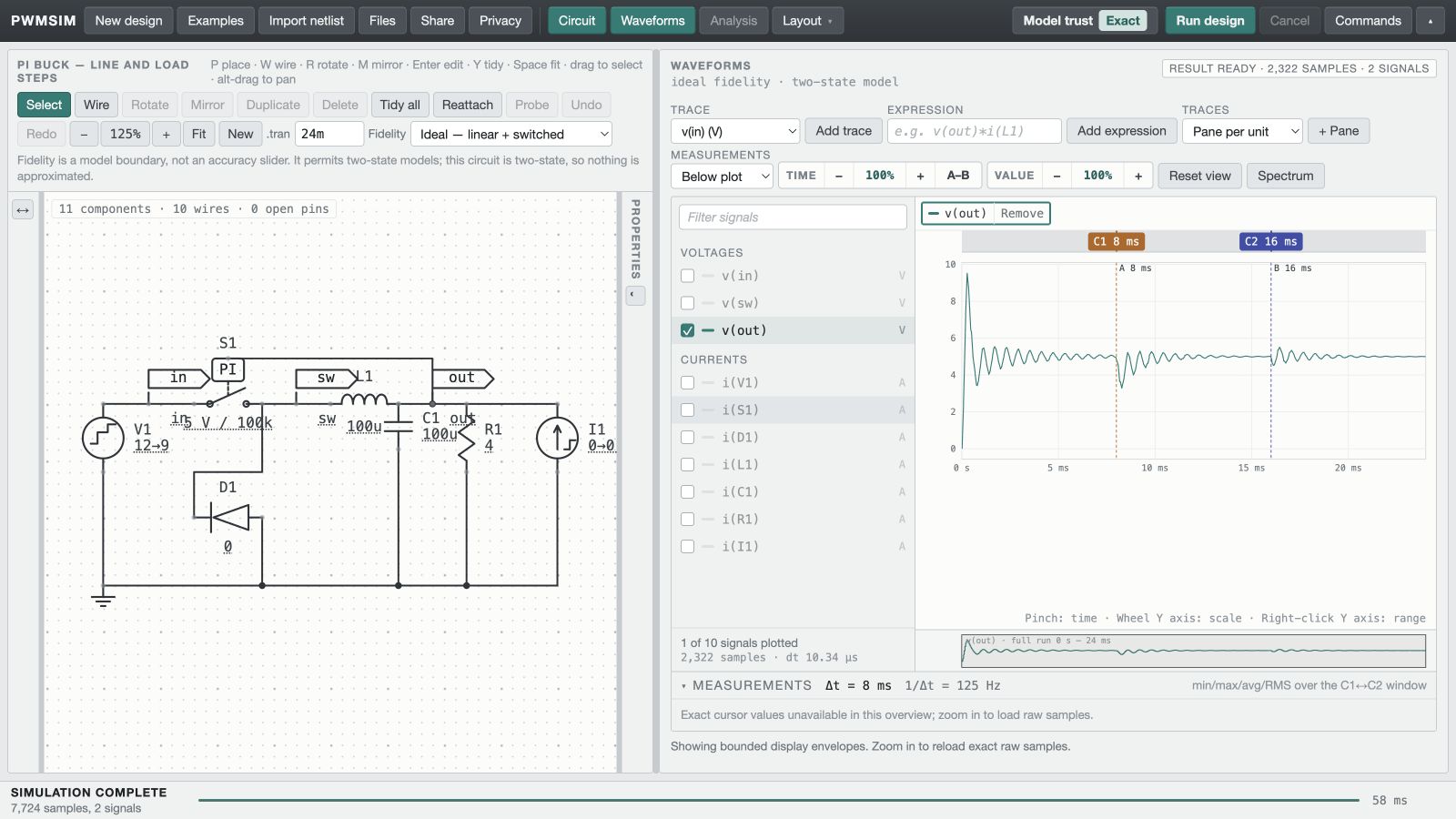Viewport: 1456px width, 819px height.
Task: Open the Pane per unit dropdown
Action: (x=1243, y=131)
